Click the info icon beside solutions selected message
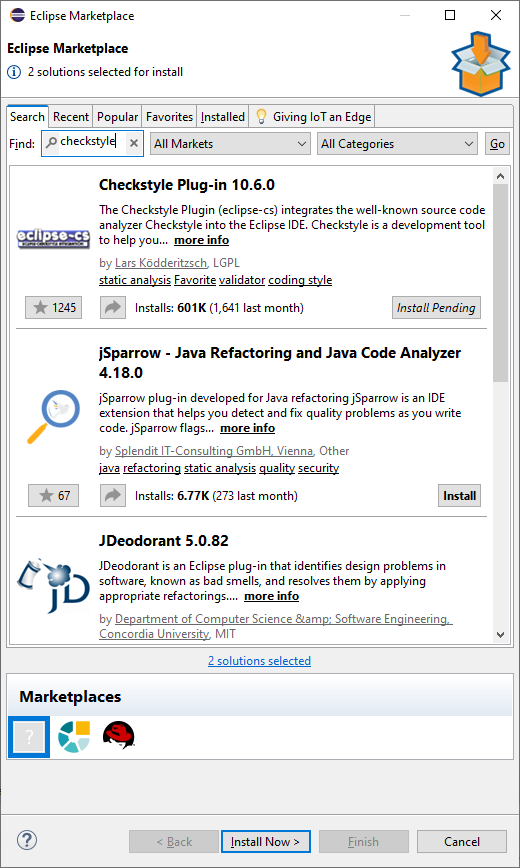This screenshot has height=868, width=520. [x=14, y=72]
